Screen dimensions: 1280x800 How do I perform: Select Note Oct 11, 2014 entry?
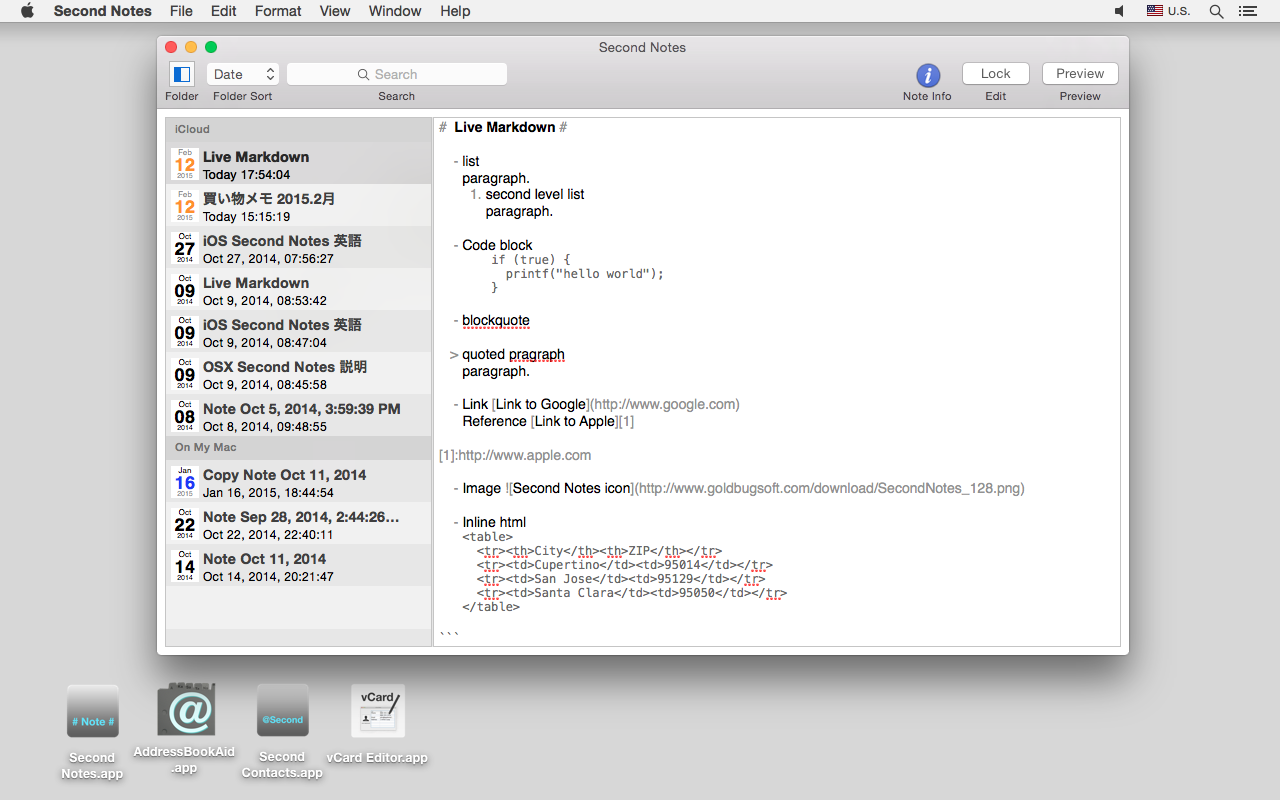[299, 566]
